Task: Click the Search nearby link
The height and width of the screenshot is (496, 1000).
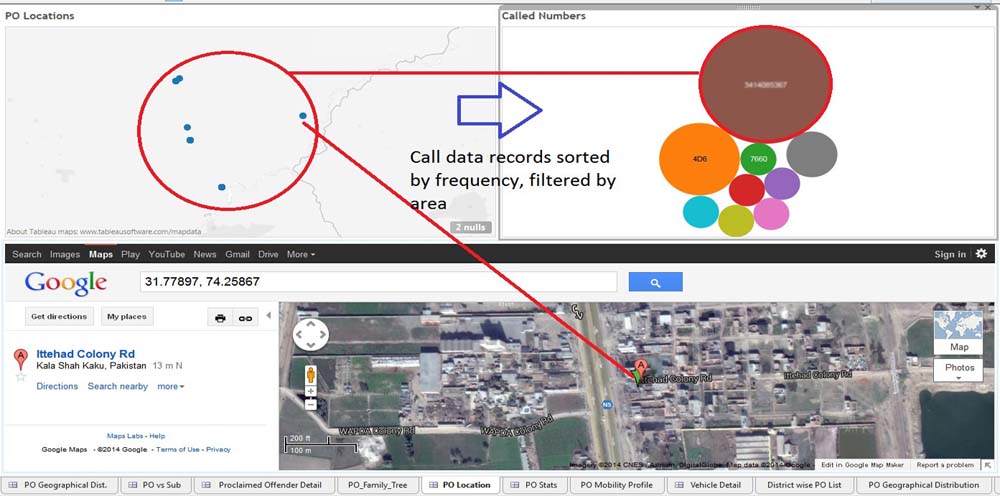Action: tap(117, 386)
